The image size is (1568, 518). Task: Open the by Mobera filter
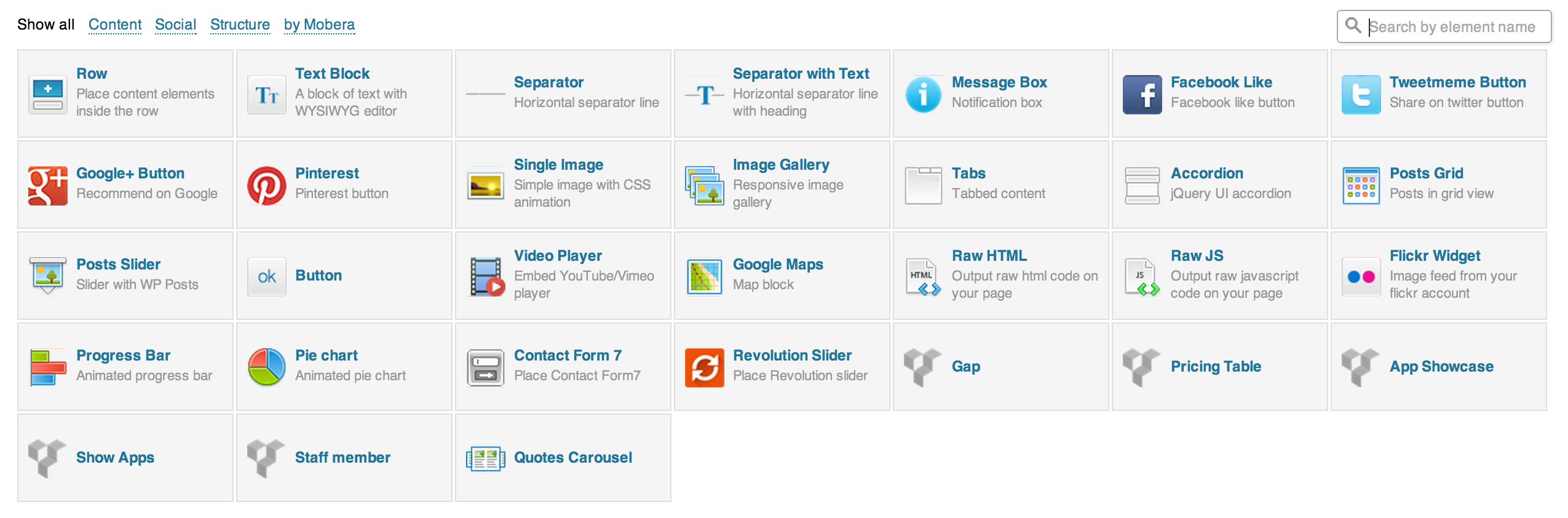(319, 25)
